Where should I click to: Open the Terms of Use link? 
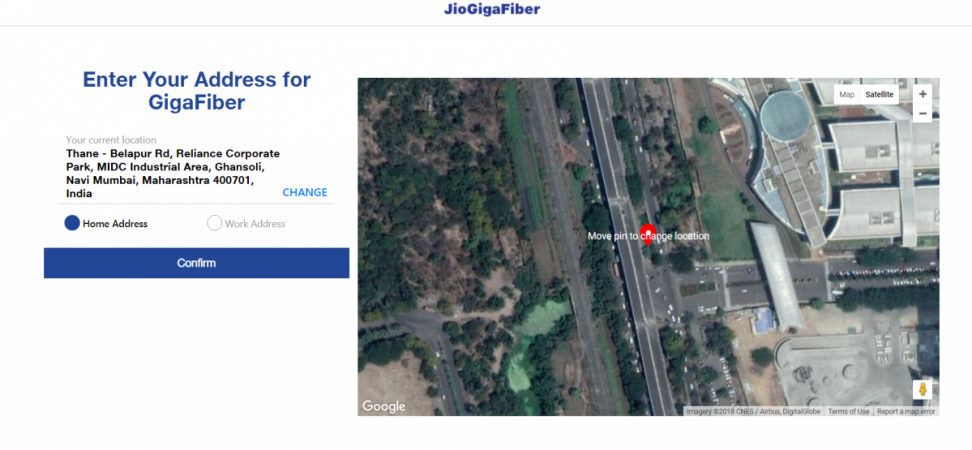pyautogui.click(x=849, y=412)
